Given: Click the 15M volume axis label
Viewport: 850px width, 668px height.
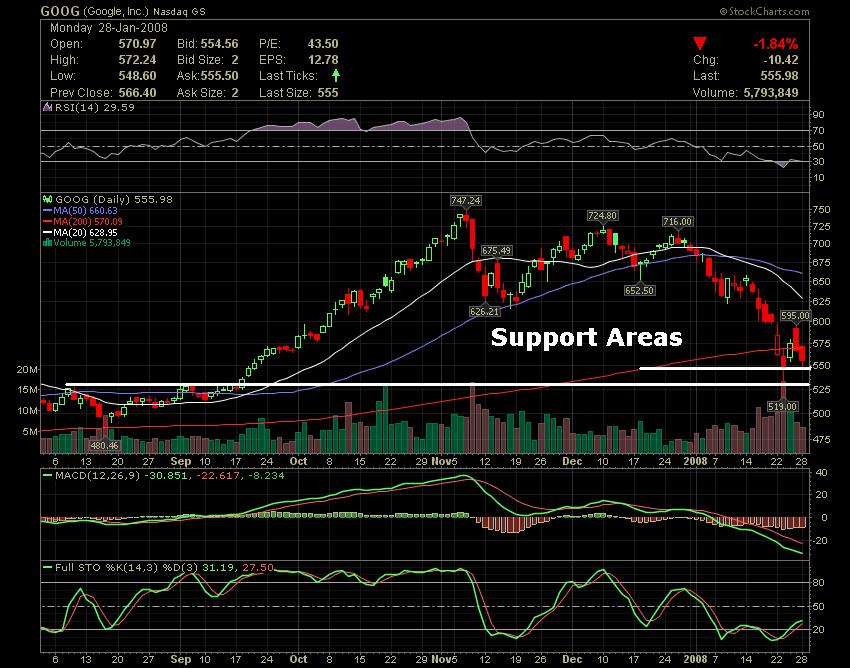Looking at the screenshot, I should (27, 389).
